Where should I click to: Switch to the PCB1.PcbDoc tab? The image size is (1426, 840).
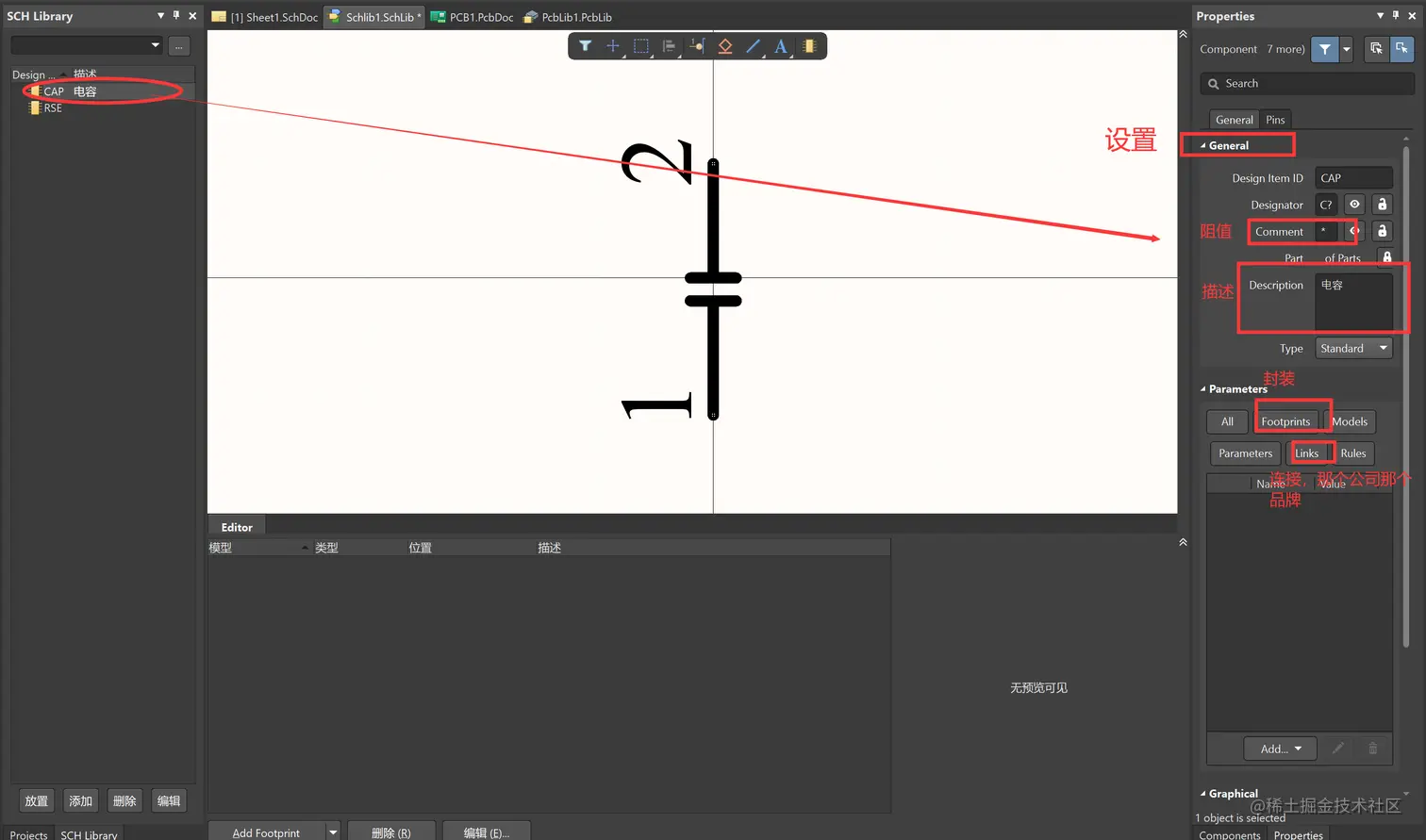click(473, 17)
